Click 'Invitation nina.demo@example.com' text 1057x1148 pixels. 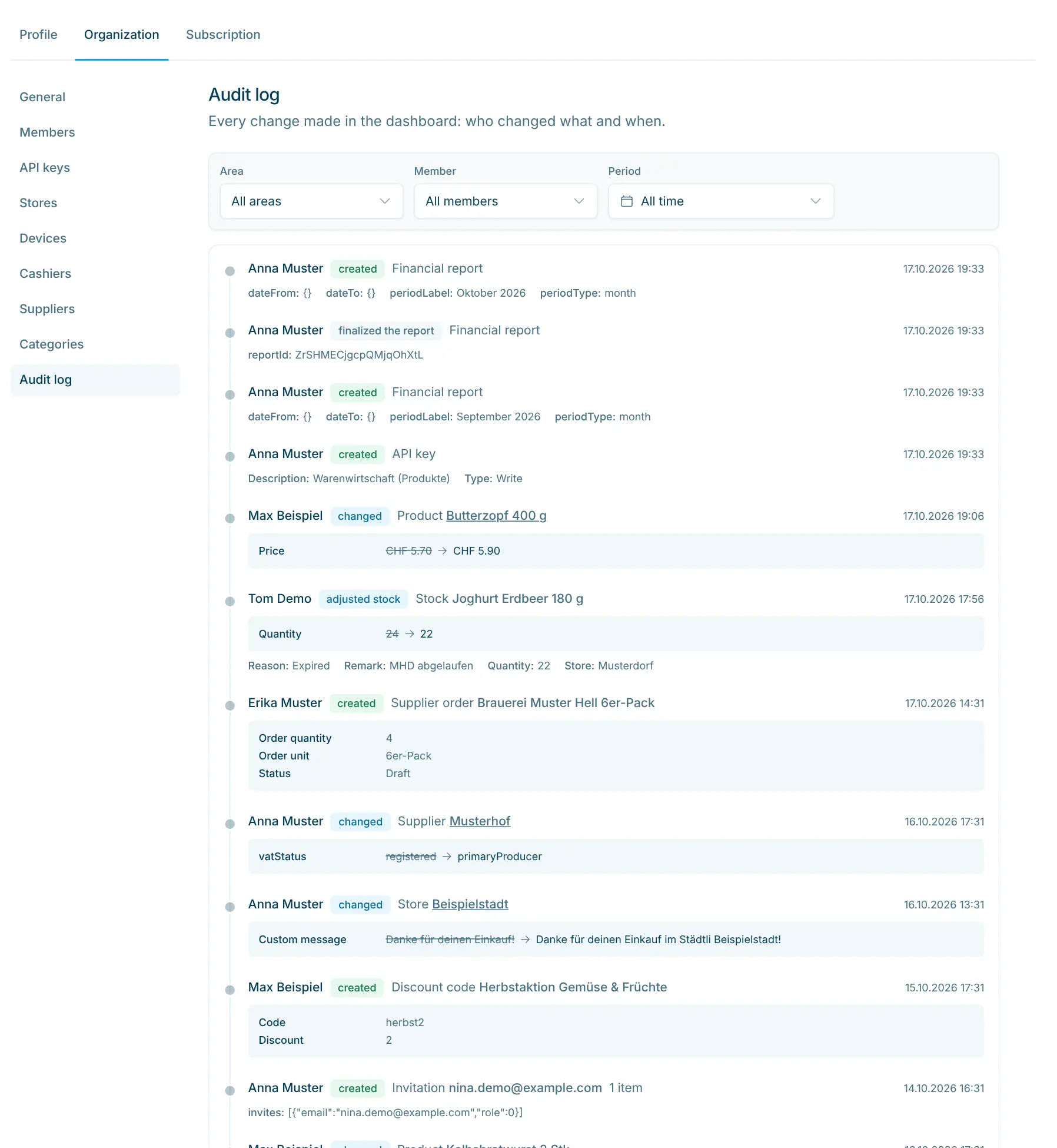(497, 1088)
